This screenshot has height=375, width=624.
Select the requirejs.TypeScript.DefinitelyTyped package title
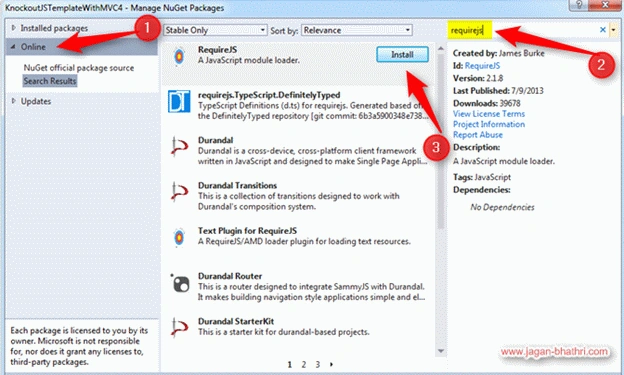[269, 95]
